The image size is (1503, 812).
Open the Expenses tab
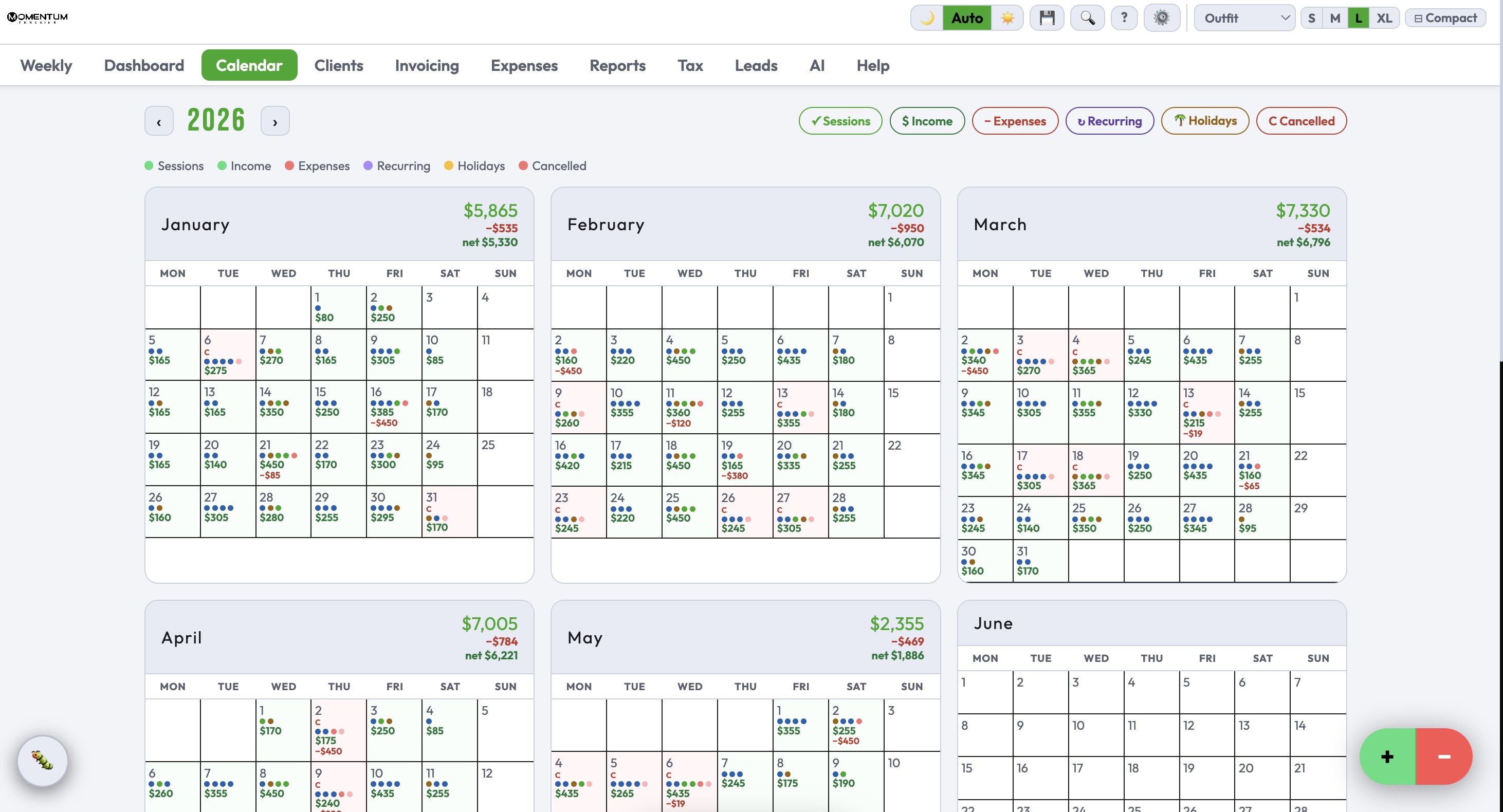[524, 65]
